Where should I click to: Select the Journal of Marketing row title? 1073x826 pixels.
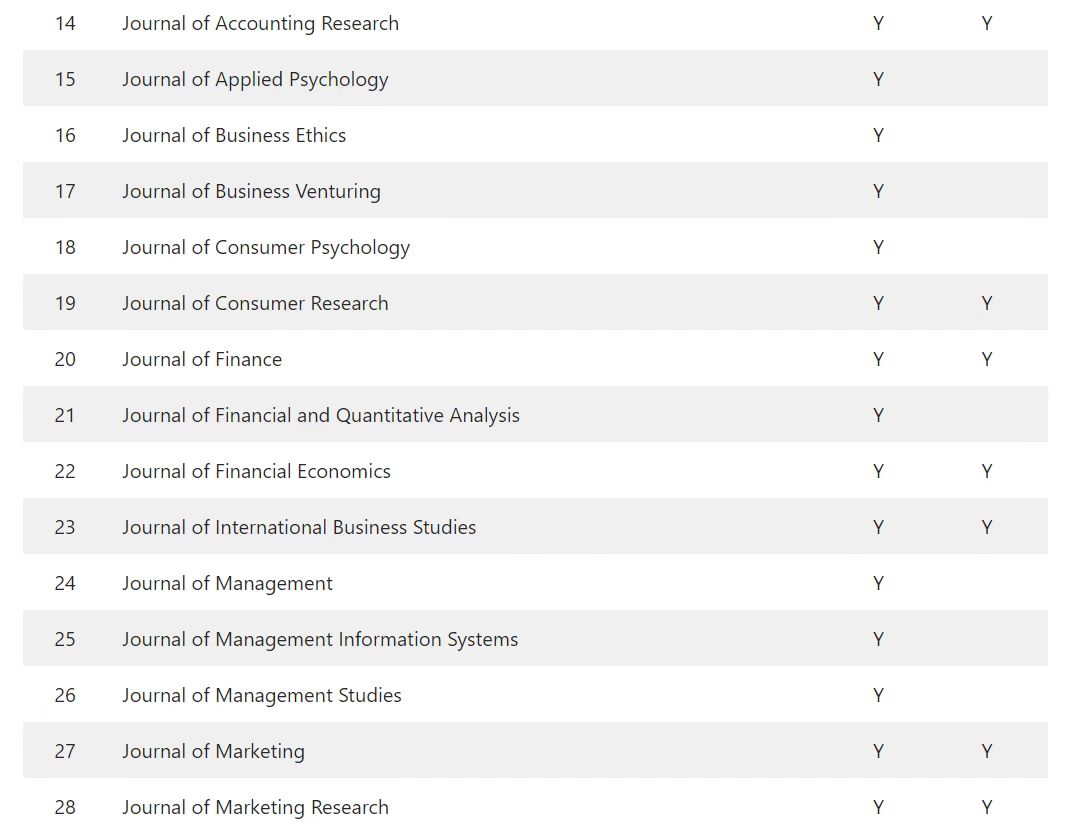[213, 751]
